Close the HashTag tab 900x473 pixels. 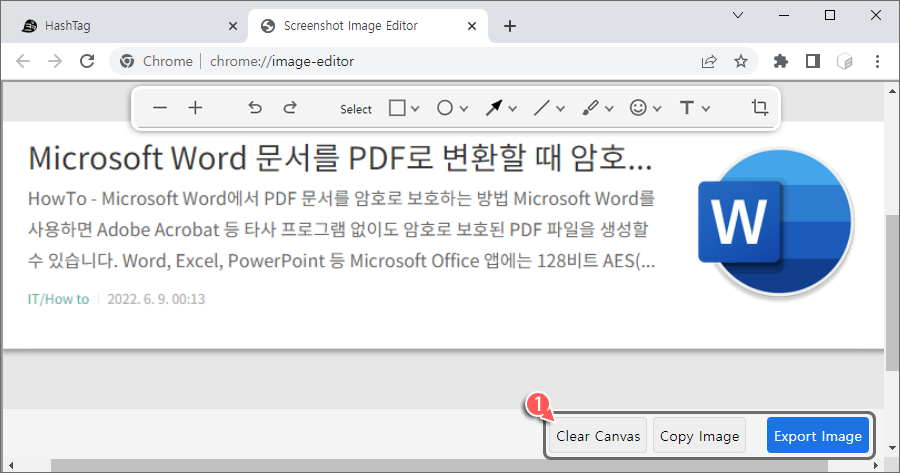pos(232,26)
